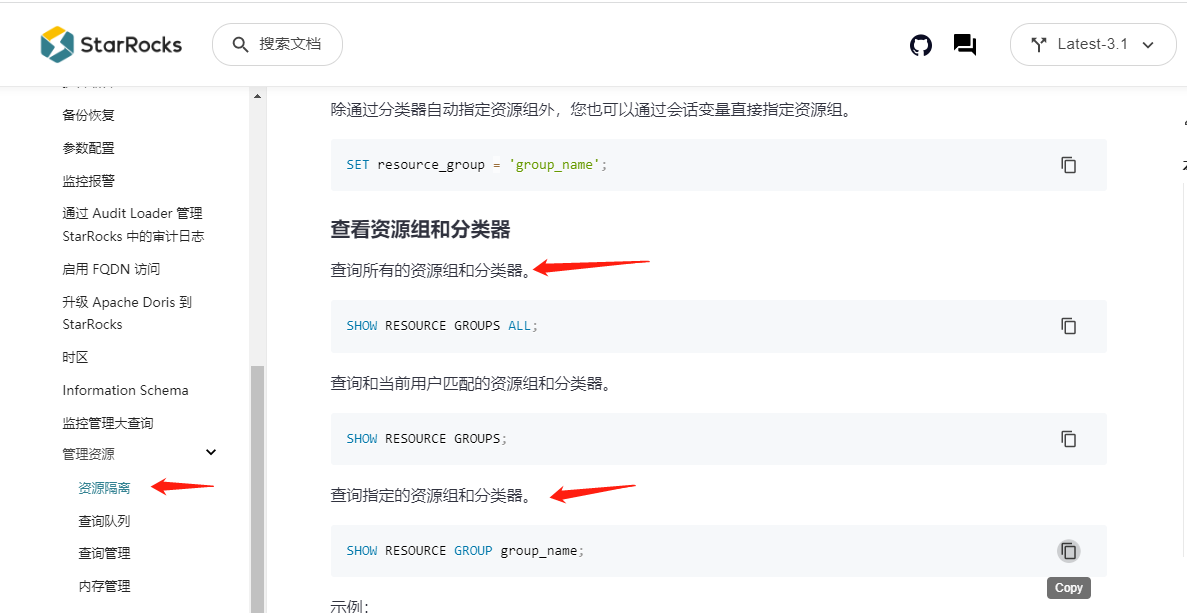This screenshot has width=1187, height=613.
Task: Select the 资源隔离 sidebar item
Action: [104, 488]
